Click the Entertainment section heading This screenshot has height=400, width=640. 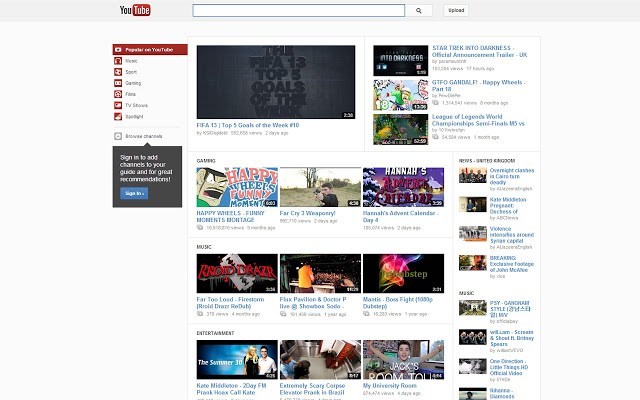(x=215, y=333)
